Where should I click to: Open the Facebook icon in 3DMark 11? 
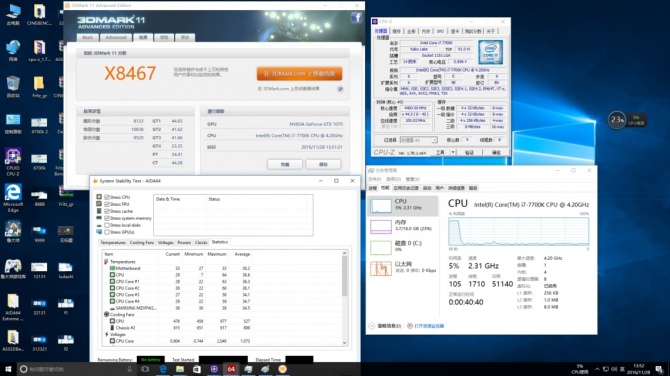(356, 18)
